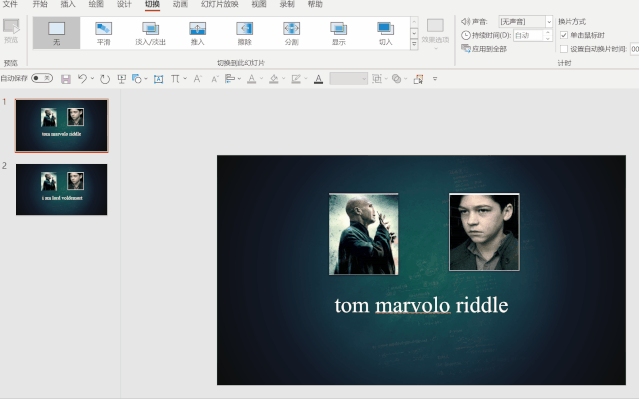Increase font size with larger A icon
This screenshot has width=639, height=399.
pyautogui.click(x=198, y=79)
